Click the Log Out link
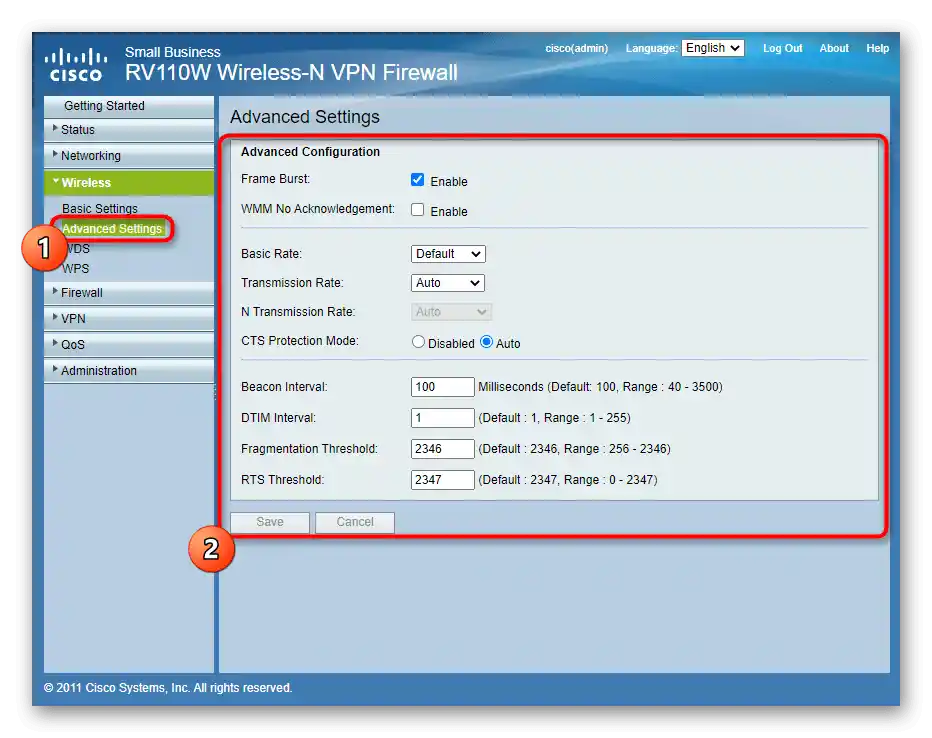This screenshot has width=932, height=738. (x=782, y=48)
